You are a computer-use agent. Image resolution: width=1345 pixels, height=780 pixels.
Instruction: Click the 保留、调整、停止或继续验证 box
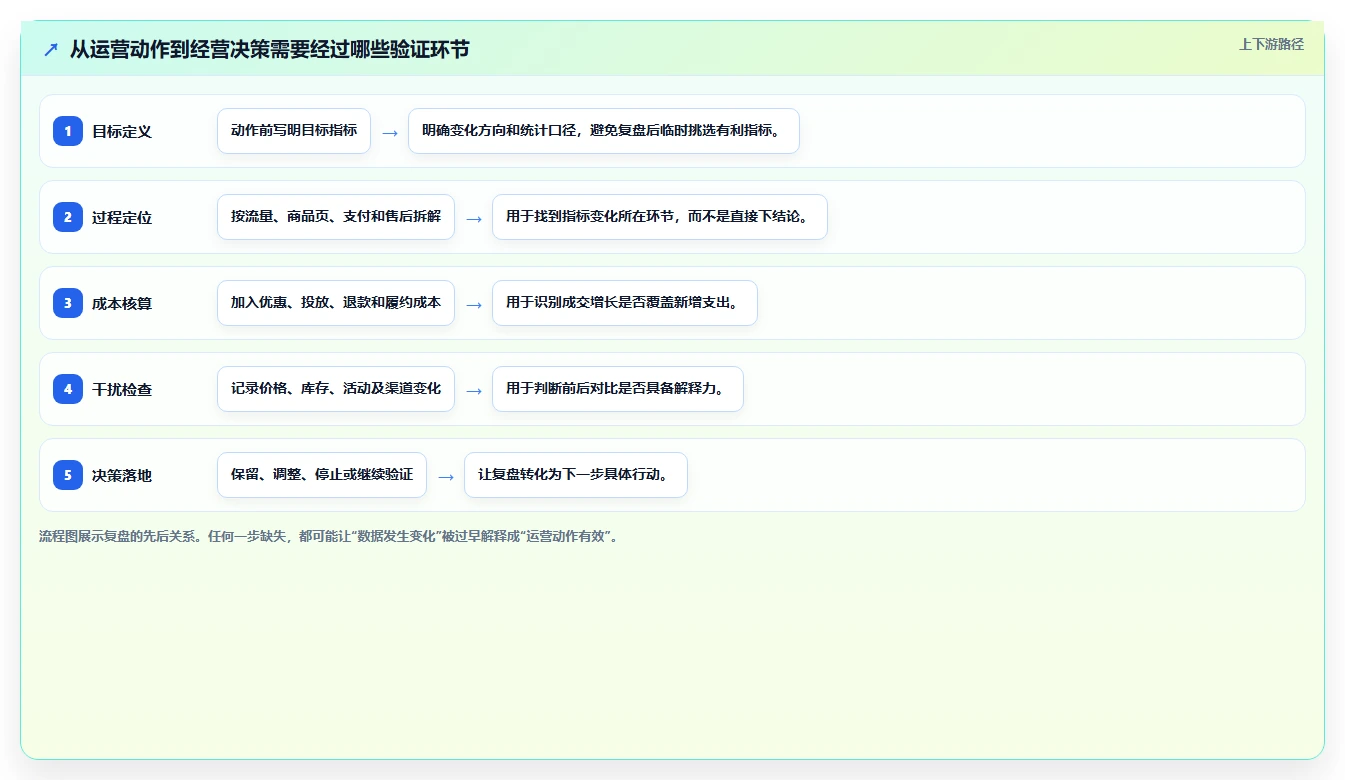[x=322, y=475]
